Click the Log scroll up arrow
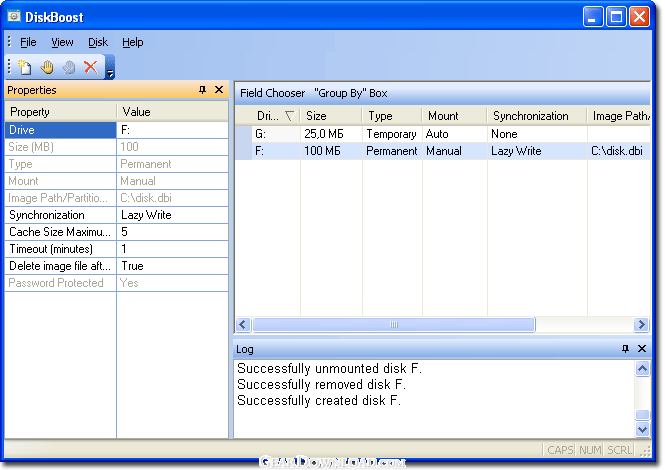The image size is (665, 470). pos(643,369)
